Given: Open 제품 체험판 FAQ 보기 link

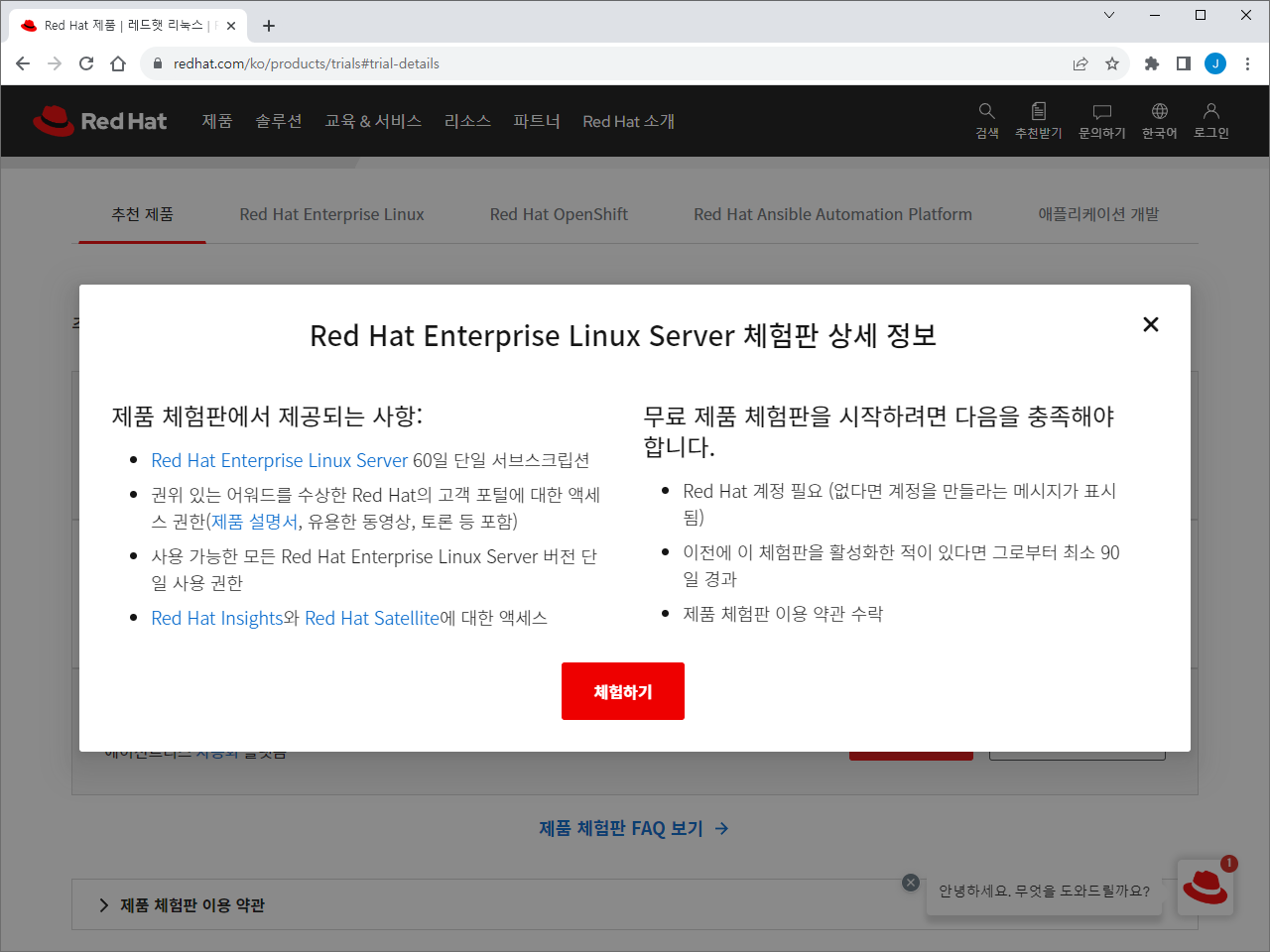Looking at the screenshot, I should pyautogui.click(x=634, y=828).
